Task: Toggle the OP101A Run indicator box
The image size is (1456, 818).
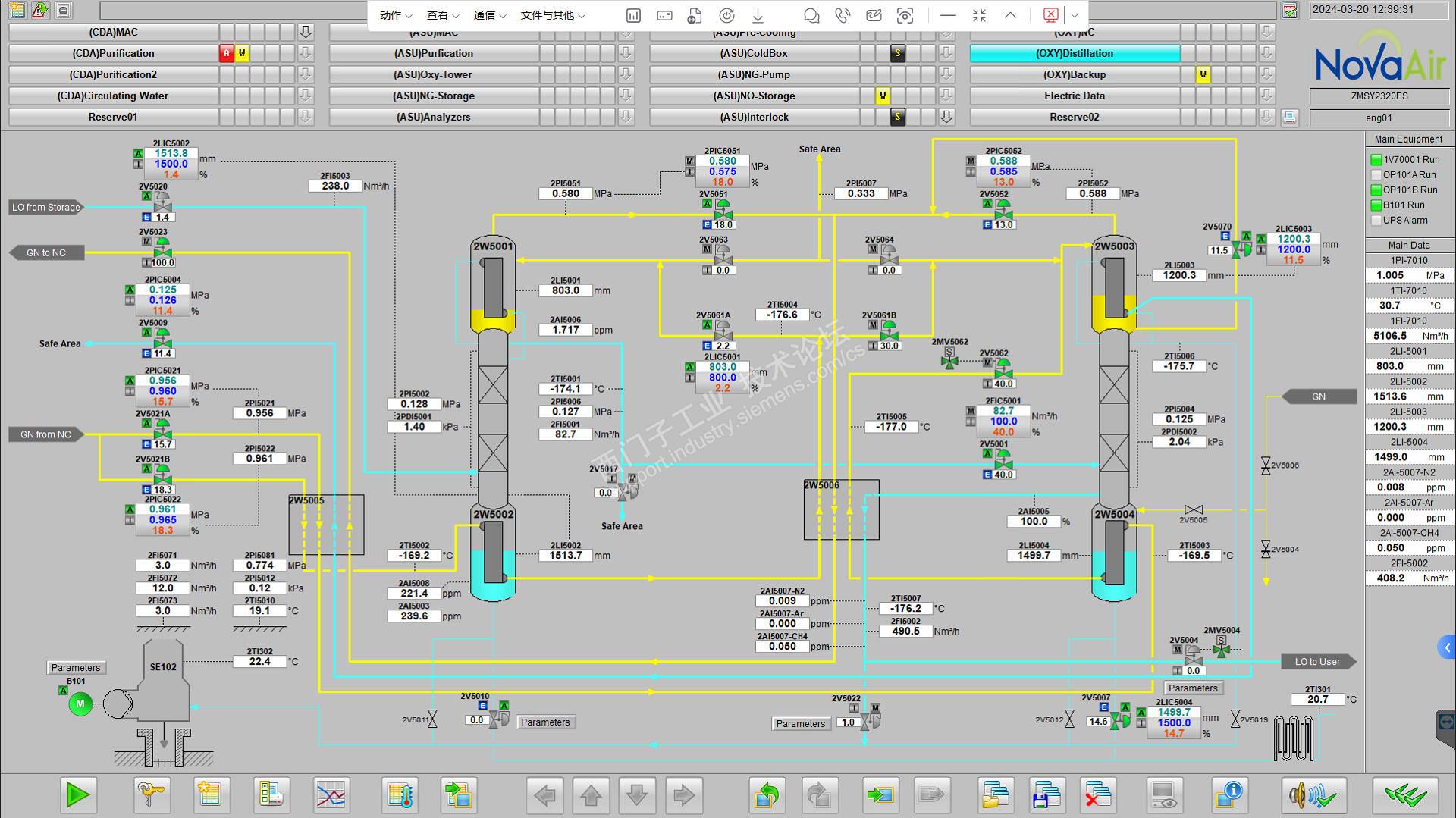Action: coord(1376,175)
